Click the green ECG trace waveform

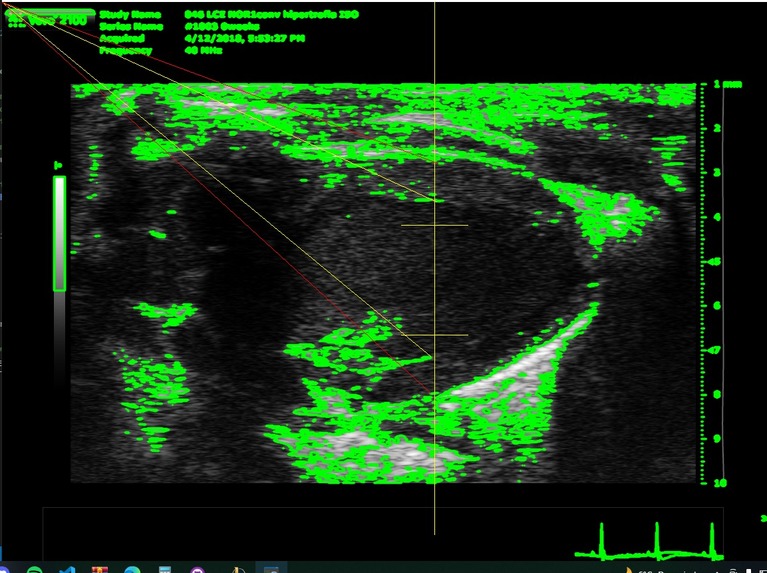coord(649,542)
